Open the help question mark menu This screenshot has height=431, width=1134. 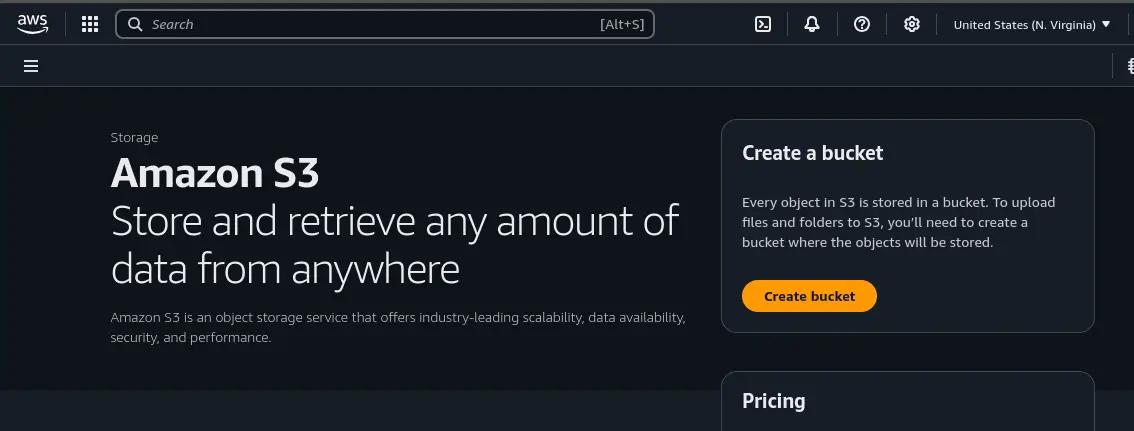pyautogui.click(x=862, y=24)
